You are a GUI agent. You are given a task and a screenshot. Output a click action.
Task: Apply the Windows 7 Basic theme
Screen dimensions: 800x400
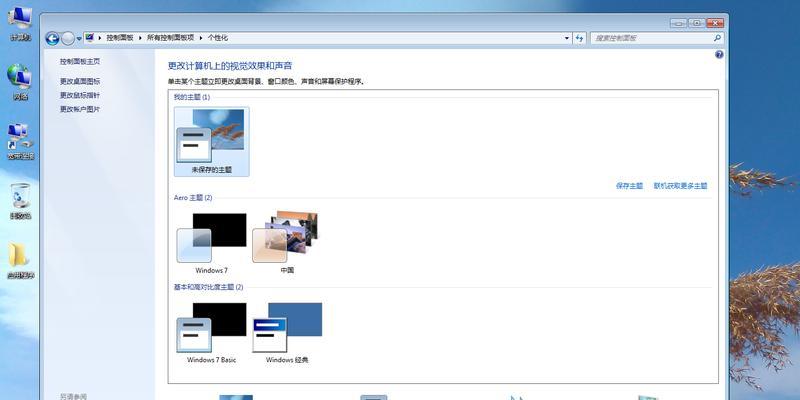coord(212,333)
